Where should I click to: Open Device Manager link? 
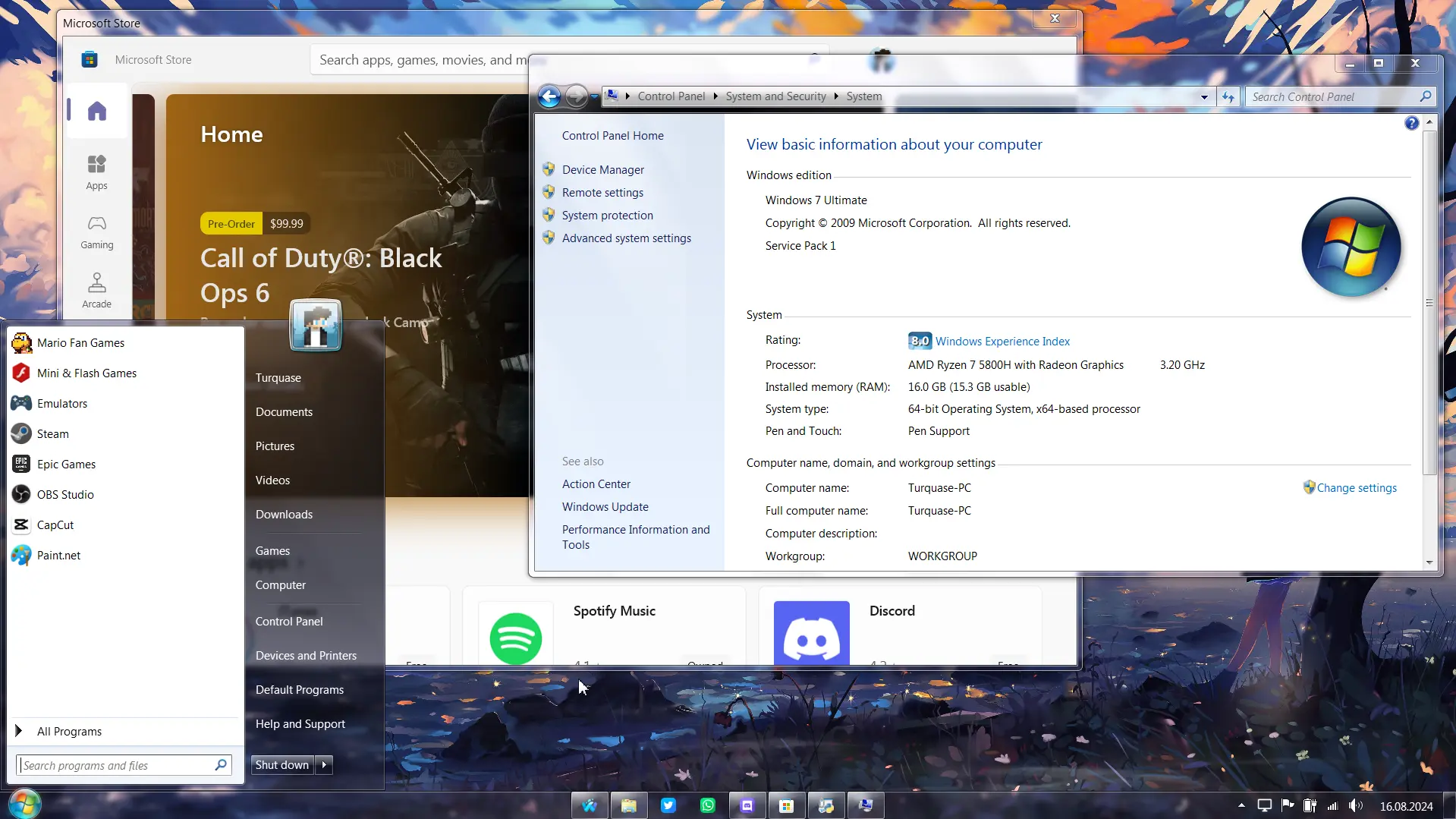click(x=603, y=170)
